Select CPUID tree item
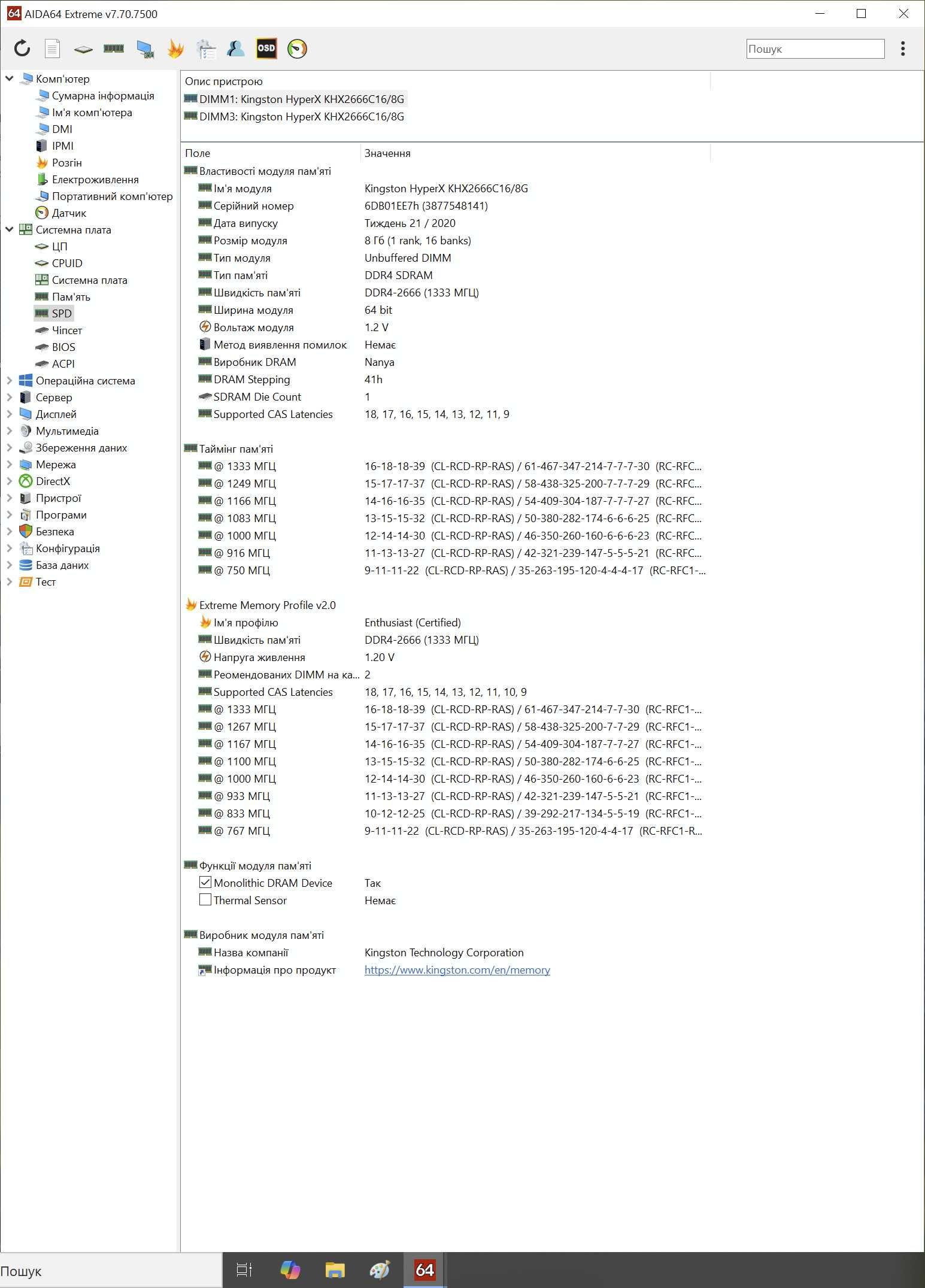The image size is (925, 1288). click(x=67, y=263)
